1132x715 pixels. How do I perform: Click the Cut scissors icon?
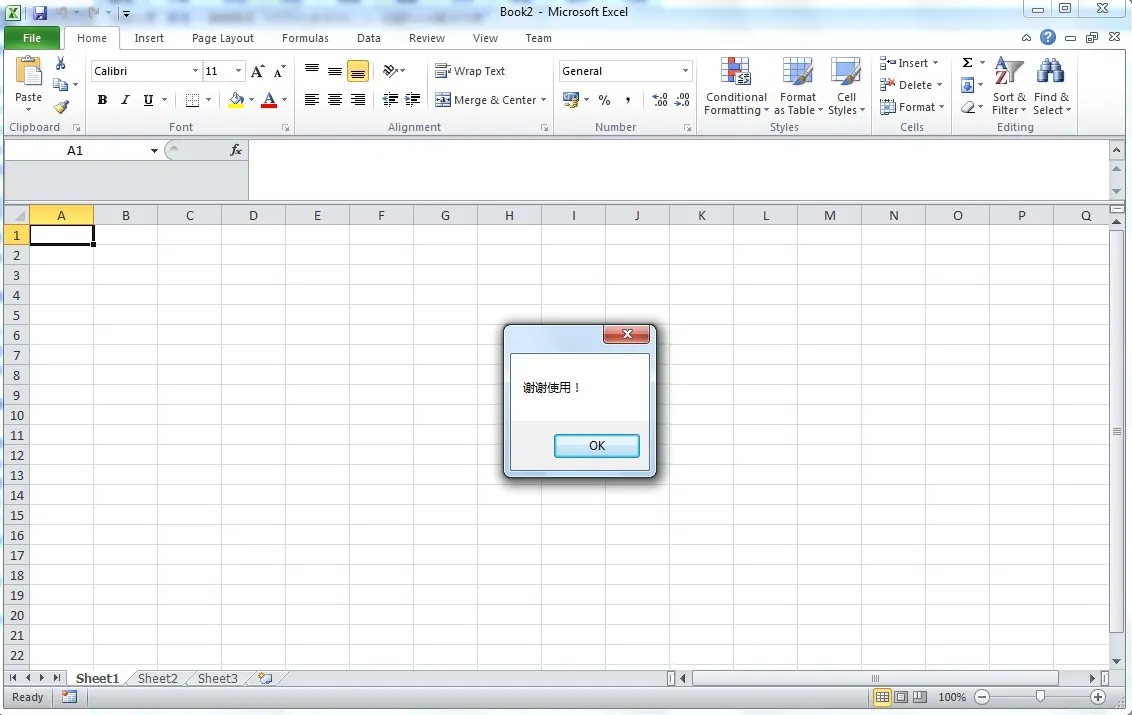[x=61, y=64]
